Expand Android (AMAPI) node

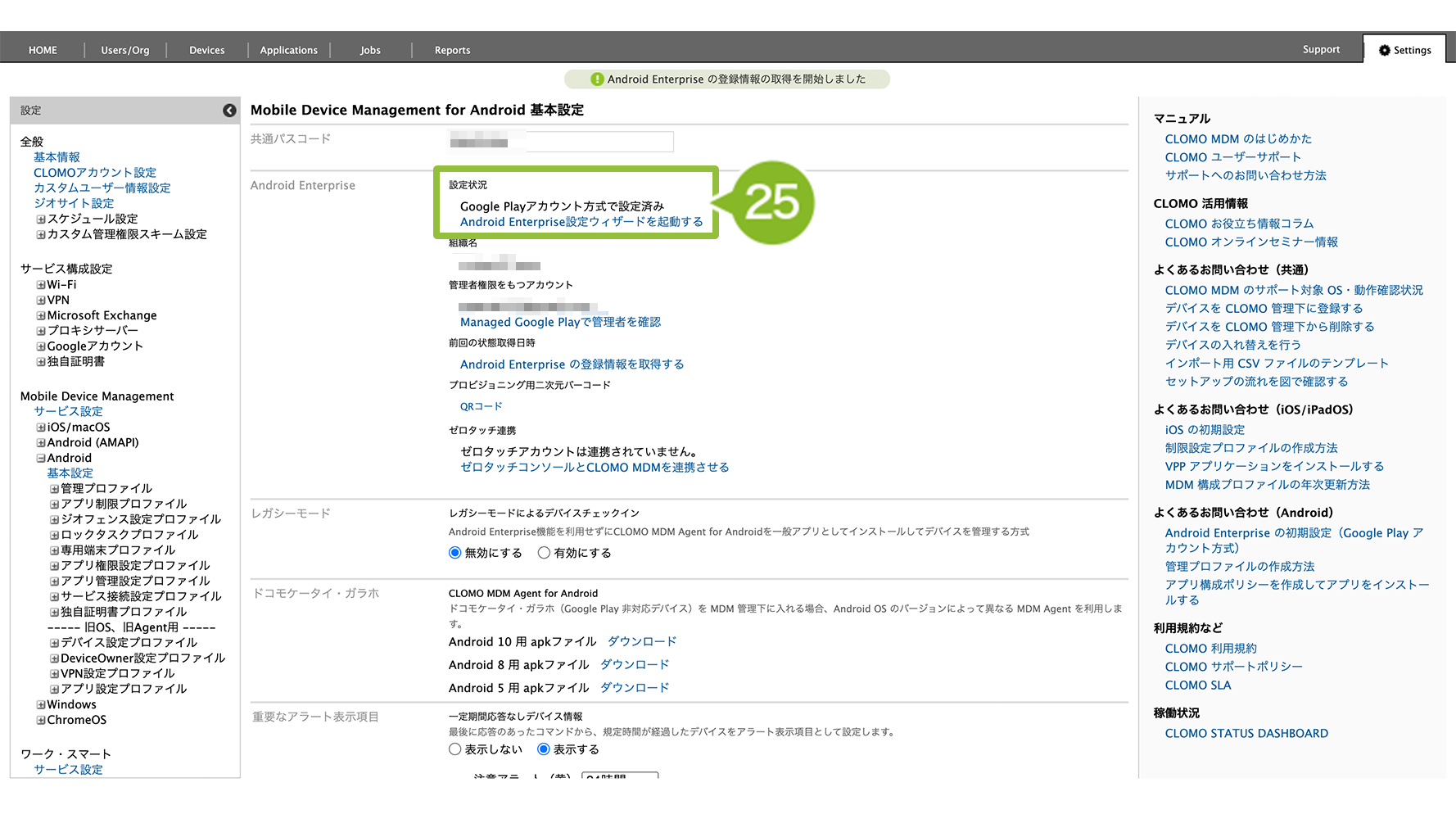pyautogui.click(x=41, y=443)
